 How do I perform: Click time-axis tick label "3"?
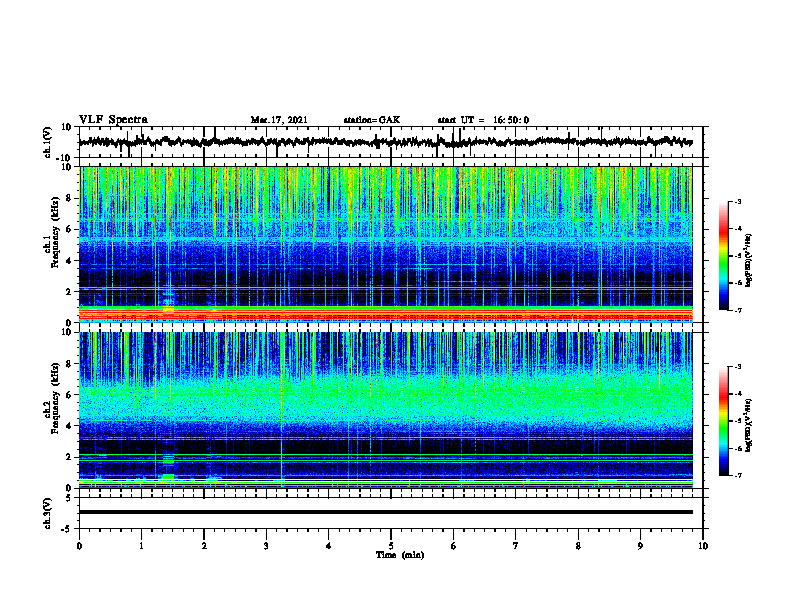click(x=266, y=546)
